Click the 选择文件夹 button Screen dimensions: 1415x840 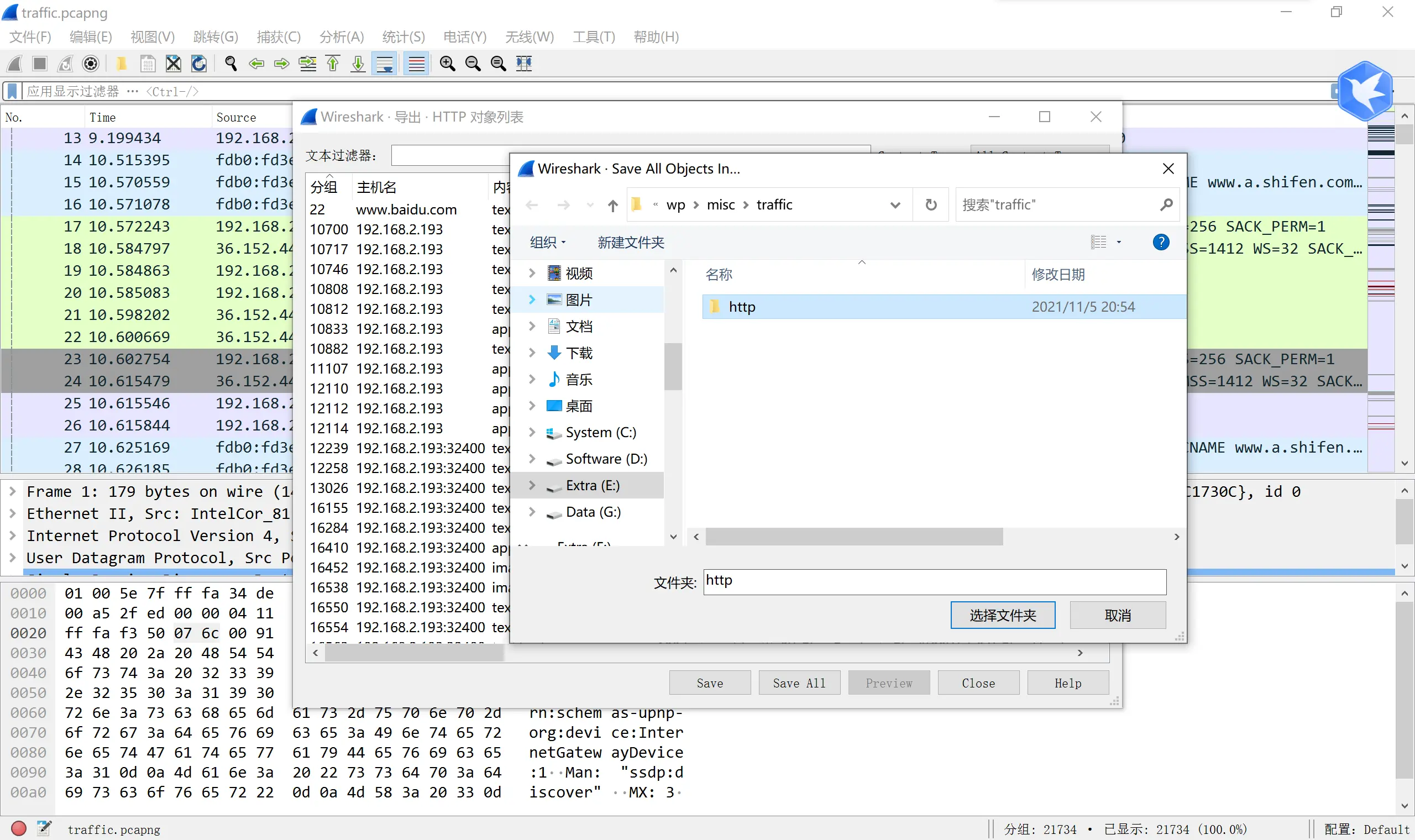[x=1003, y=615]
